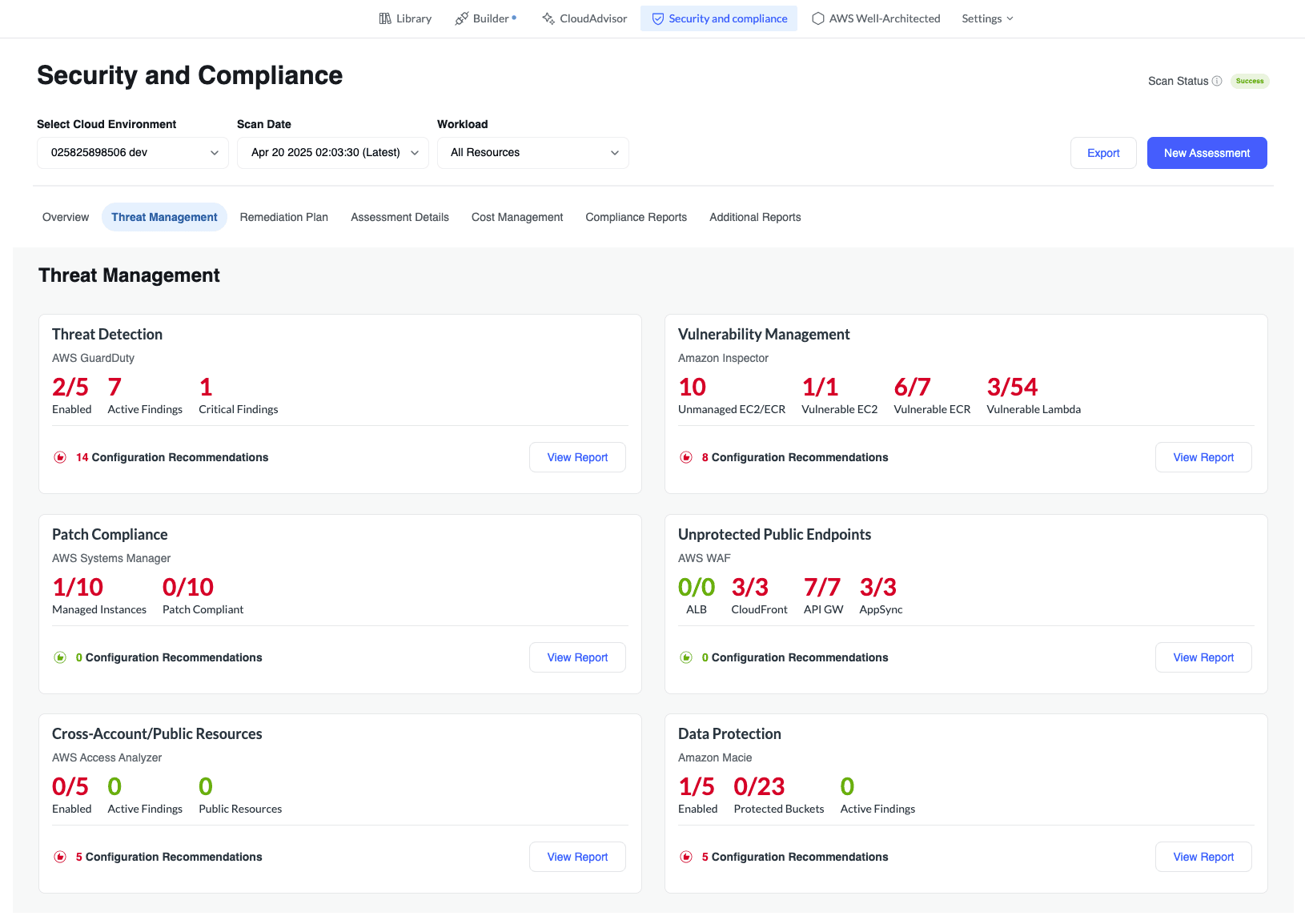Viewport: 1305px width, 924px height.
Task: Click 7 Active Findings in Threat Detection
Action: pos(145,396)
